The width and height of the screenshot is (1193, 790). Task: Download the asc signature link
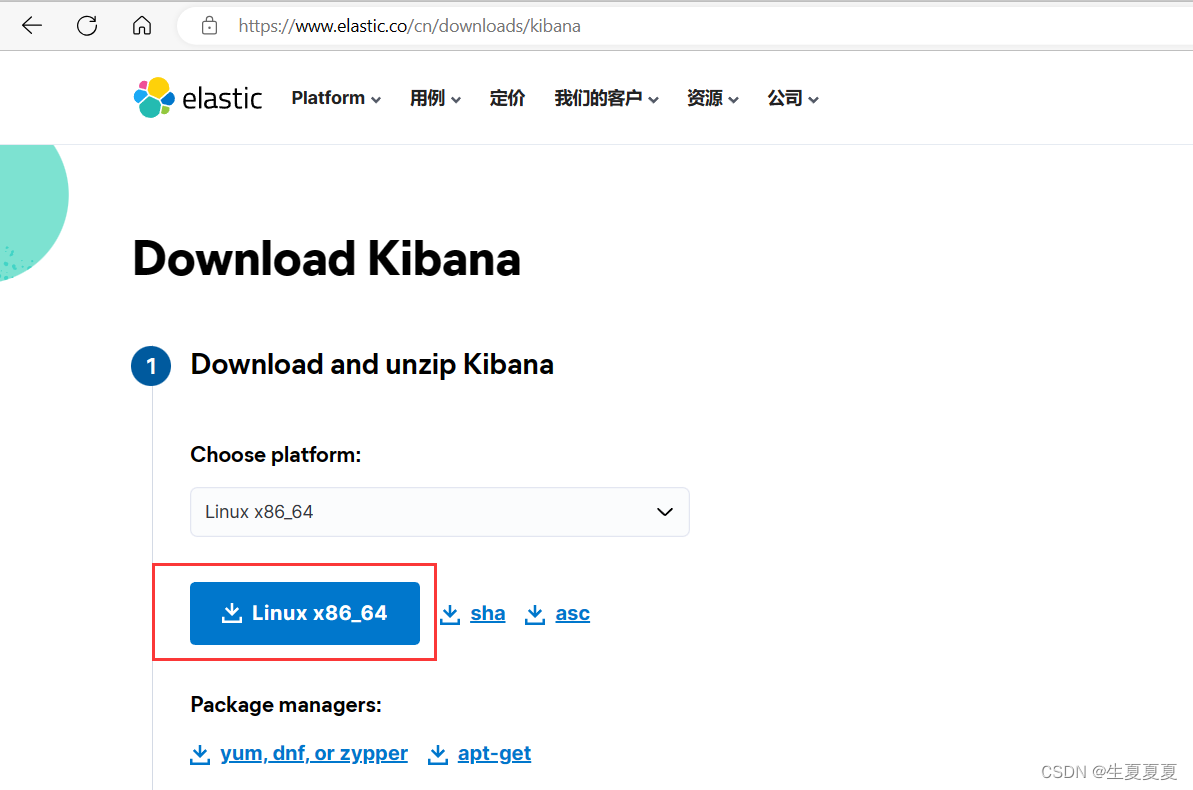(x=573, y=613)
